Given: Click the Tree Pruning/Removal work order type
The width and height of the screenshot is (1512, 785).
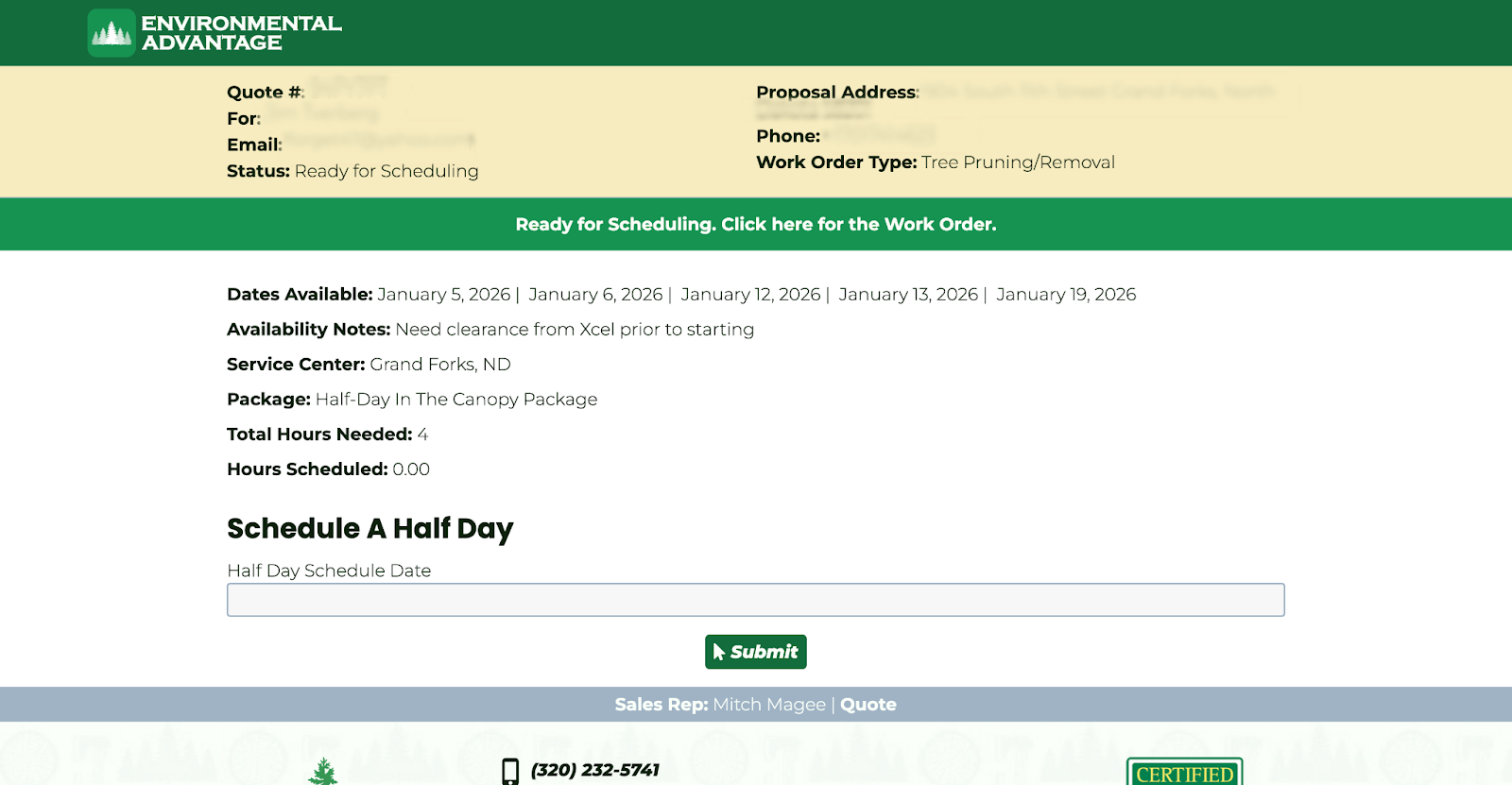Looking at the screenshot, I should point(1018,162).
